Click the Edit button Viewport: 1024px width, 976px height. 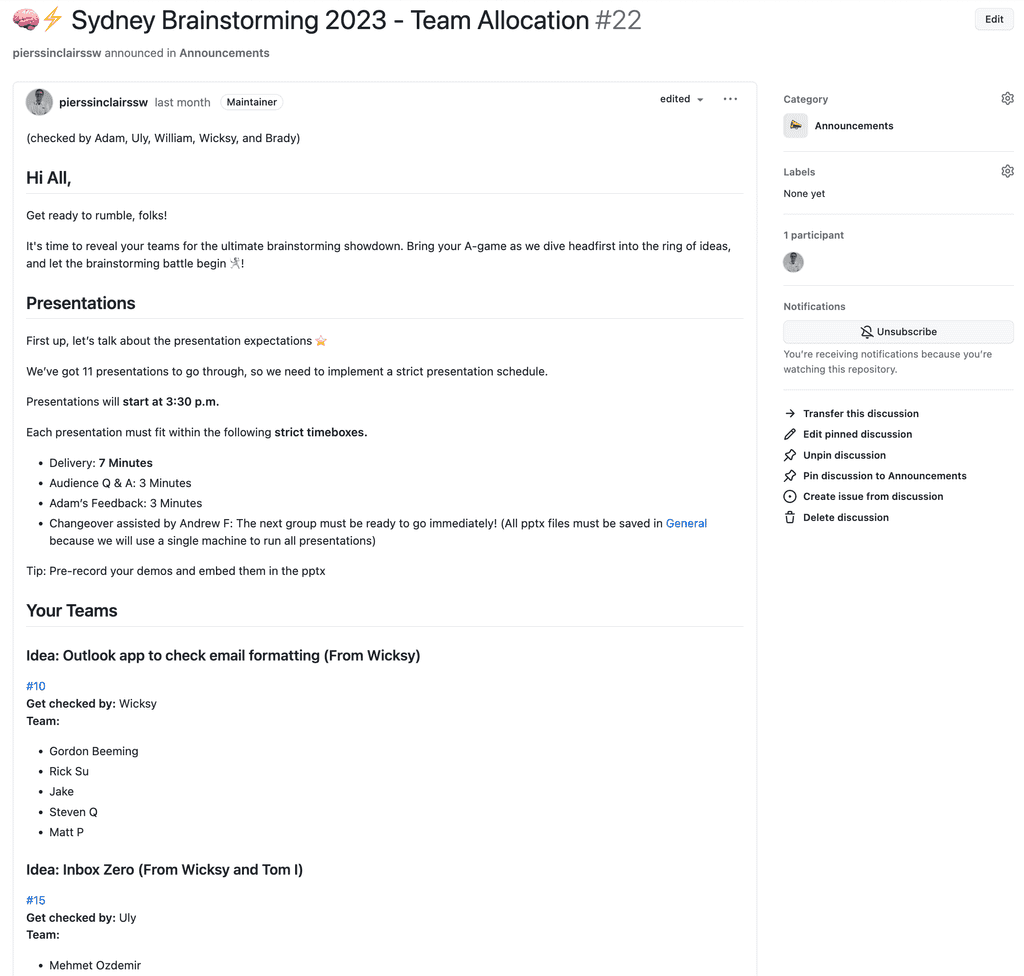[993, 19]
